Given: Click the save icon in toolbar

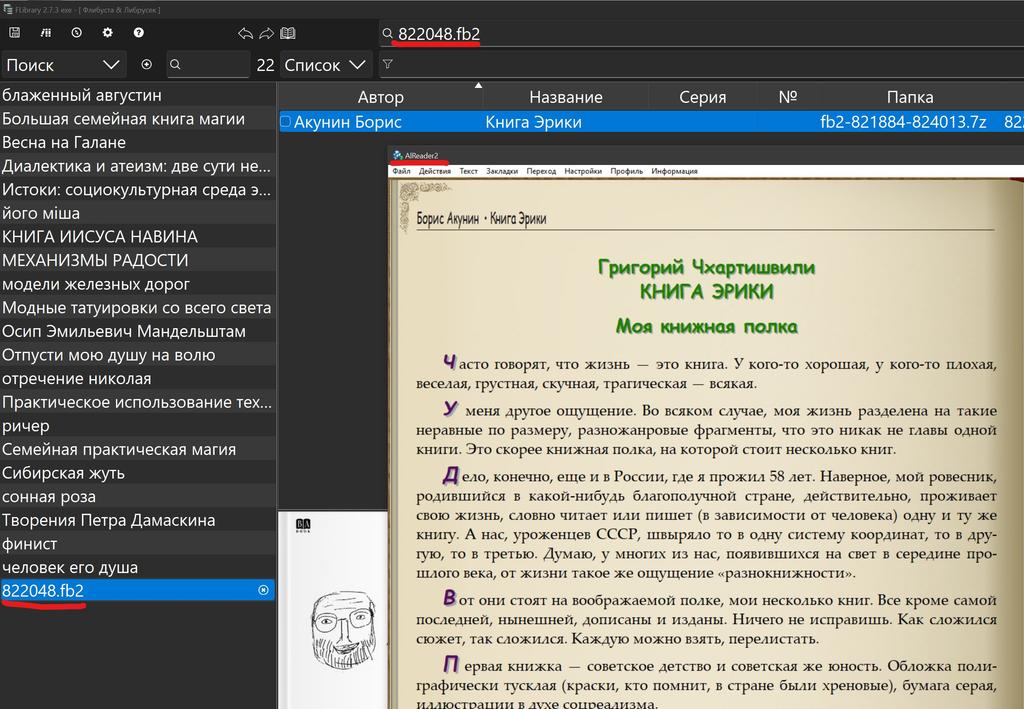Looking at the screenshot, I should (14, 33).
